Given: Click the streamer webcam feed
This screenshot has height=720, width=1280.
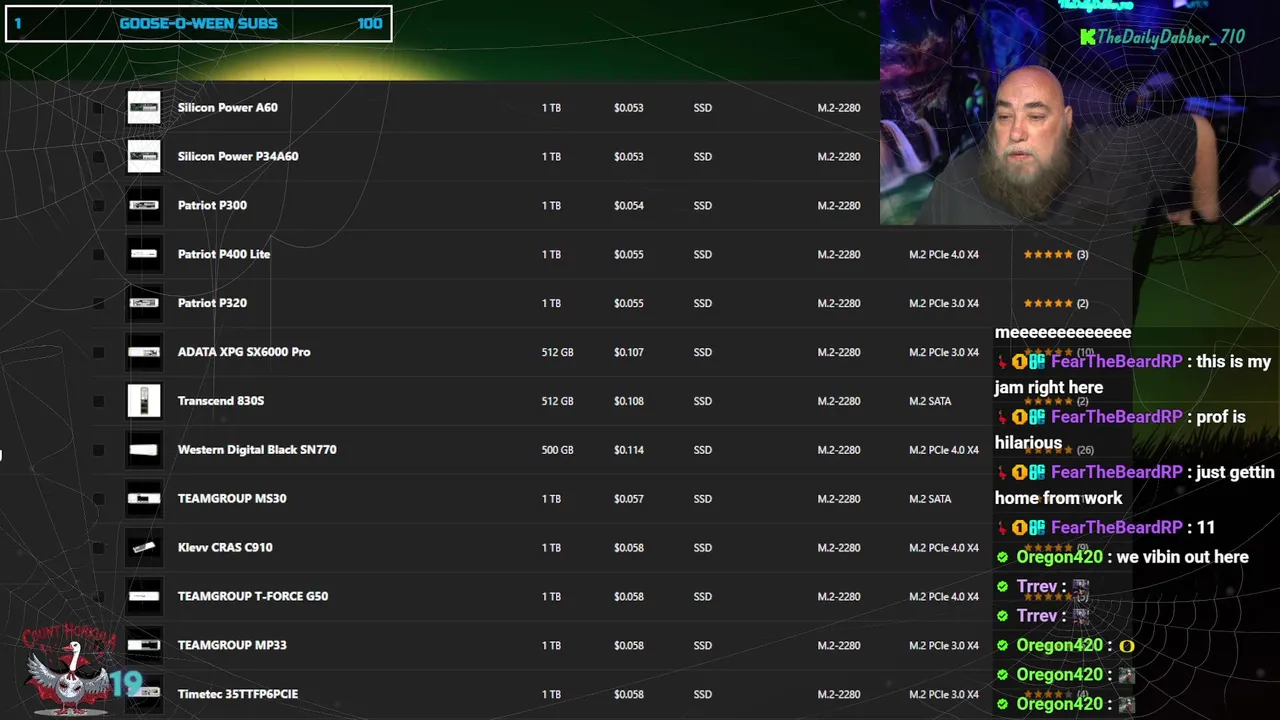Looking at the screenshot, I should (x=1080, y=112).
